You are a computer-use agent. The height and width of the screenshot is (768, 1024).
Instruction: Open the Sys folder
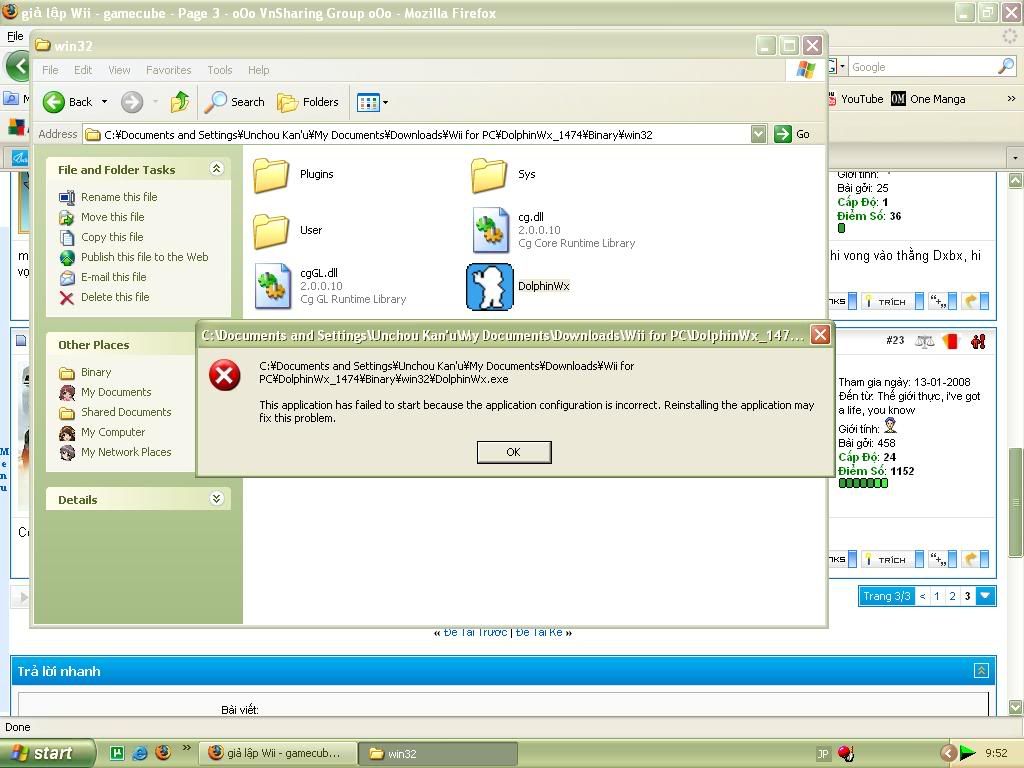point(490,174)
